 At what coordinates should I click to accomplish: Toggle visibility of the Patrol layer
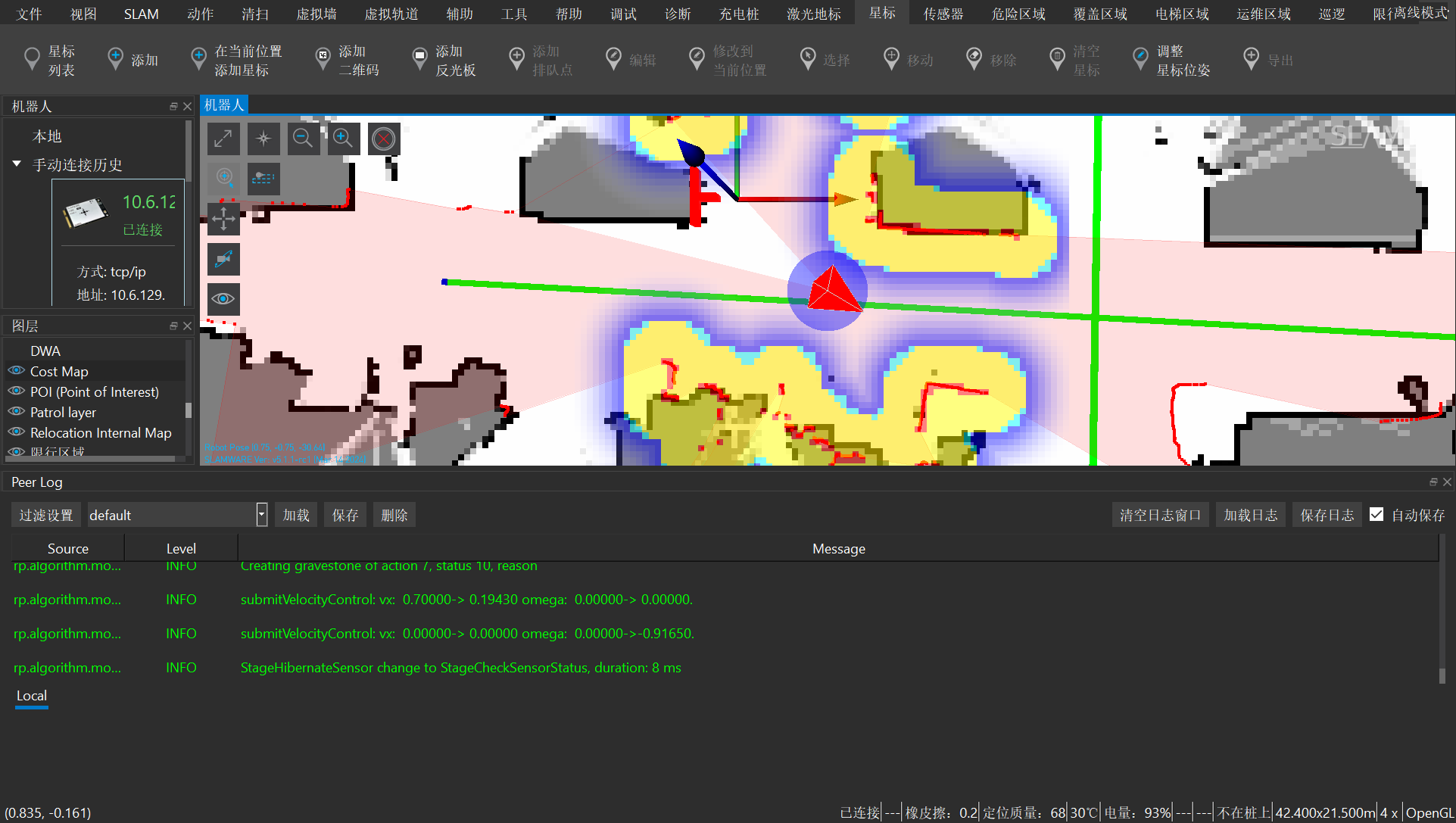(x=16, y=412)
